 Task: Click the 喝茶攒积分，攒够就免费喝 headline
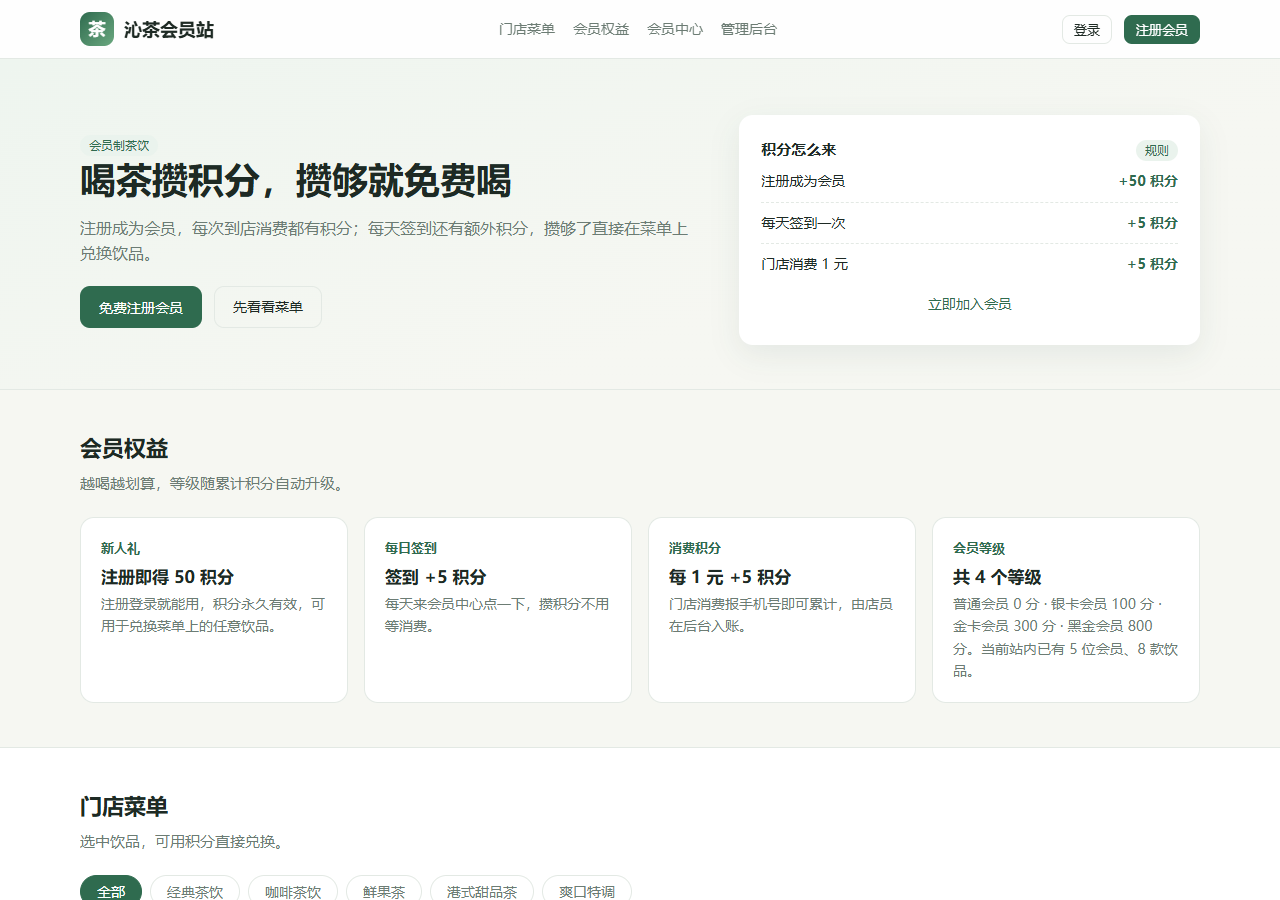point(296,181)
